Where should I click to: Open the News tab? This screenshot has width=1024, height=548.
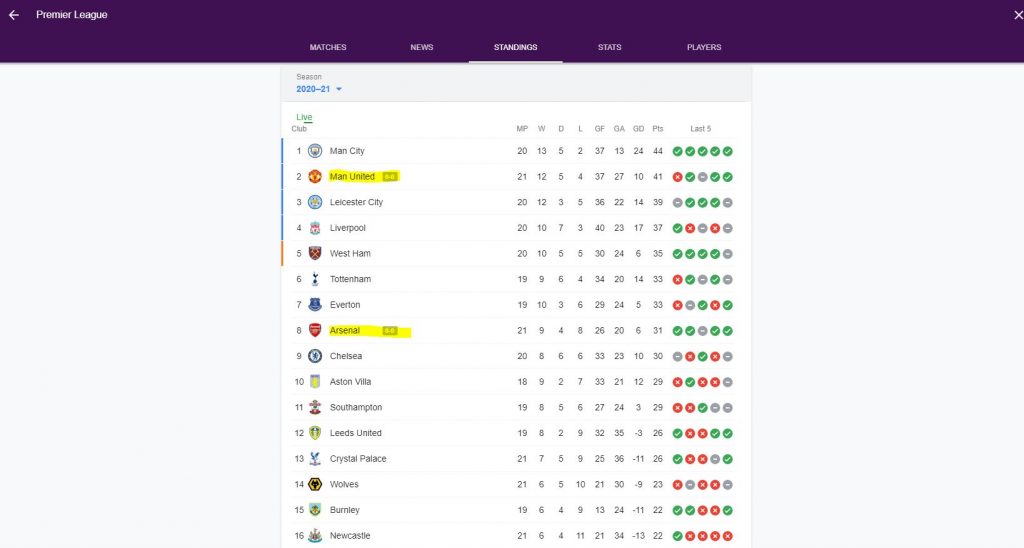(422, 47)
